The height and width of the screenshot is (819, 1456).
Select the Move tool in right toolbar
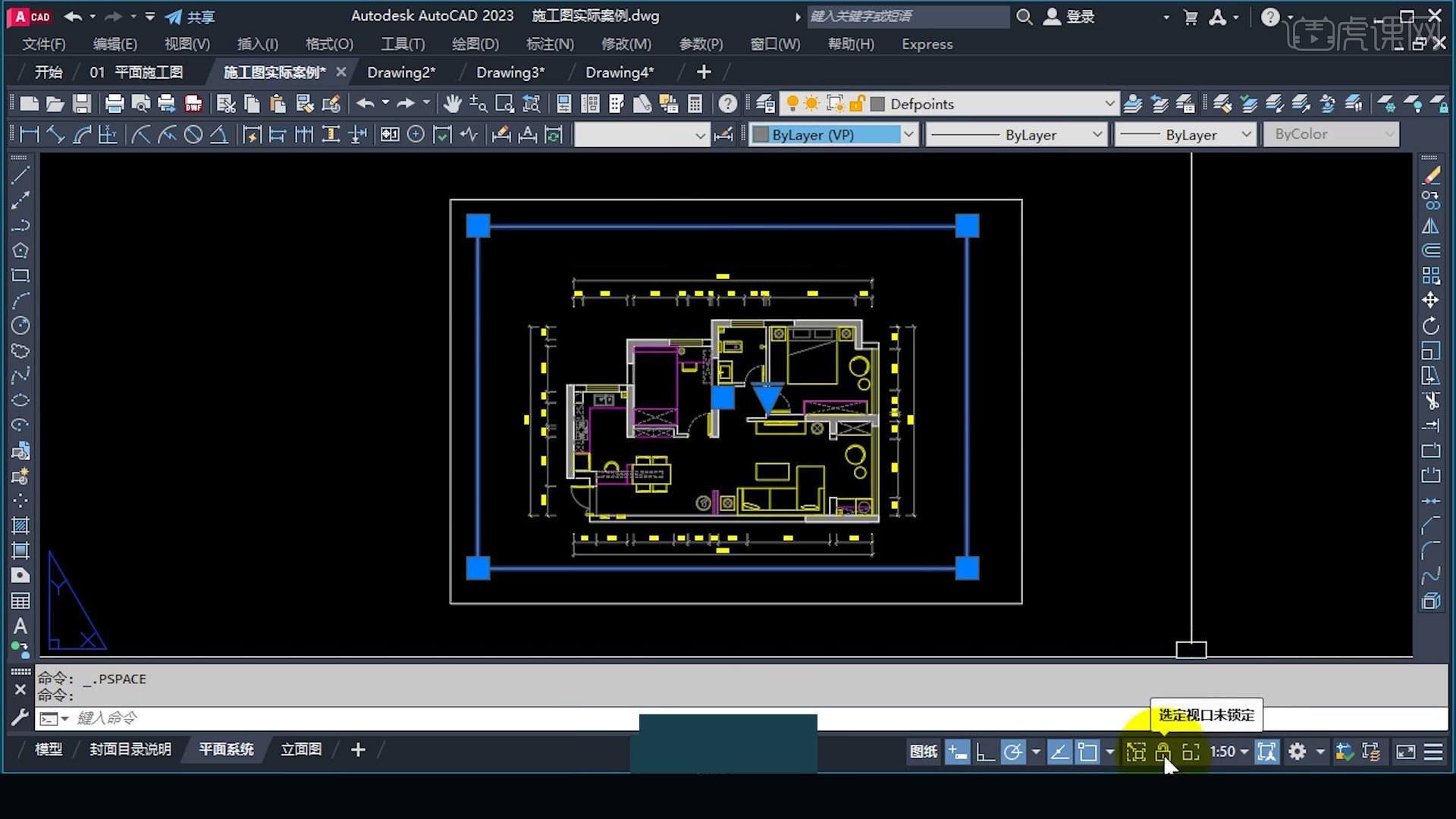coord(1430,300)
